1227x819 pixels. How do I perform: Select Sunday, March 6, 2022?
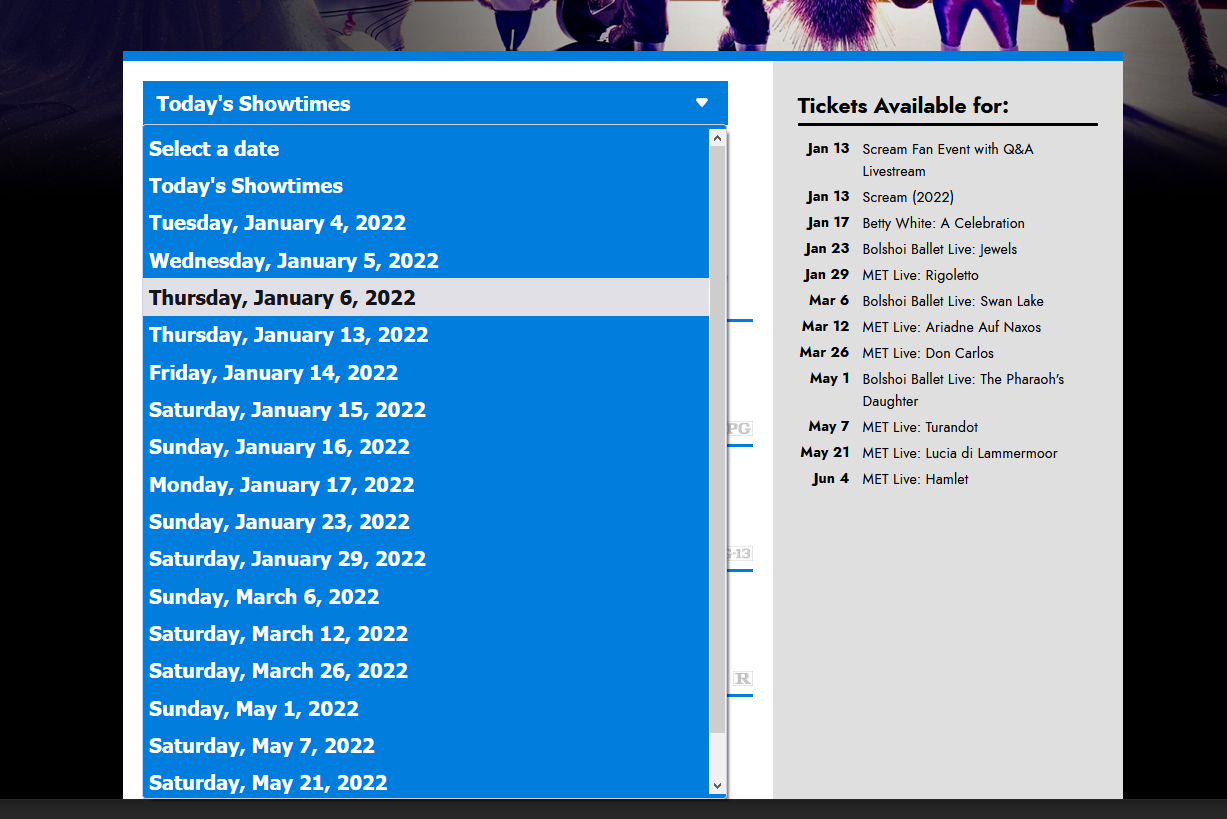pos(426,597)
